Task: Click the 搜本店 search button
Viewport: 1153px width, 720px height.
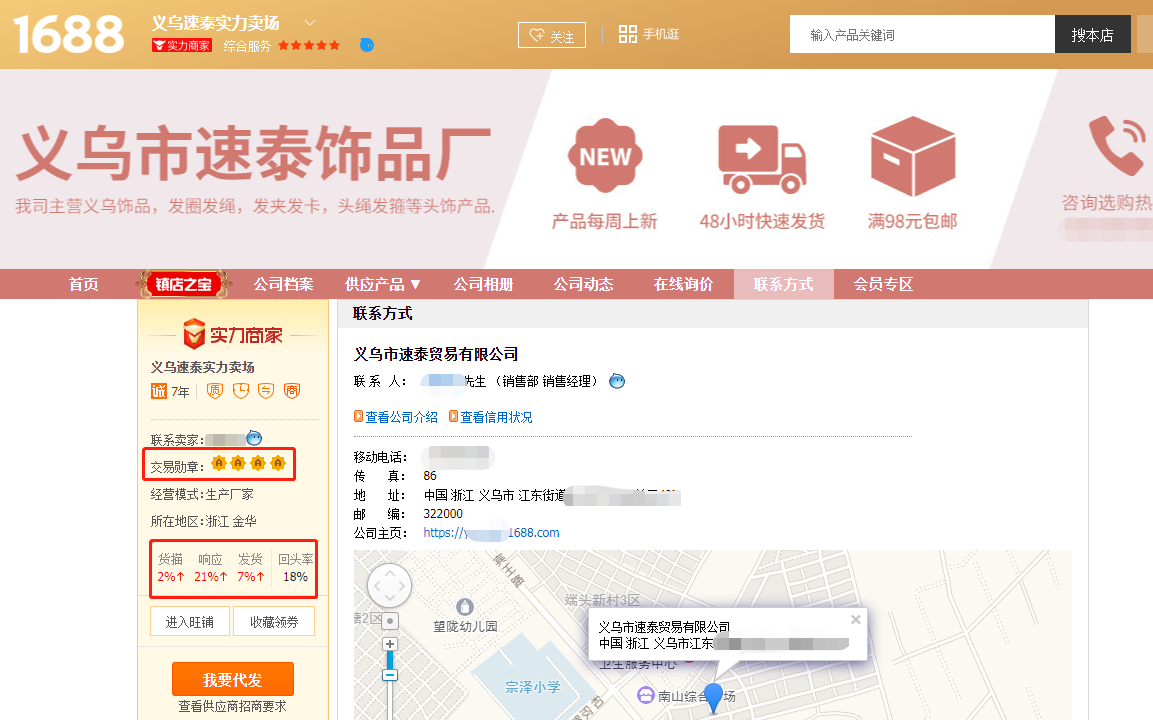Action: point(1092,34)
